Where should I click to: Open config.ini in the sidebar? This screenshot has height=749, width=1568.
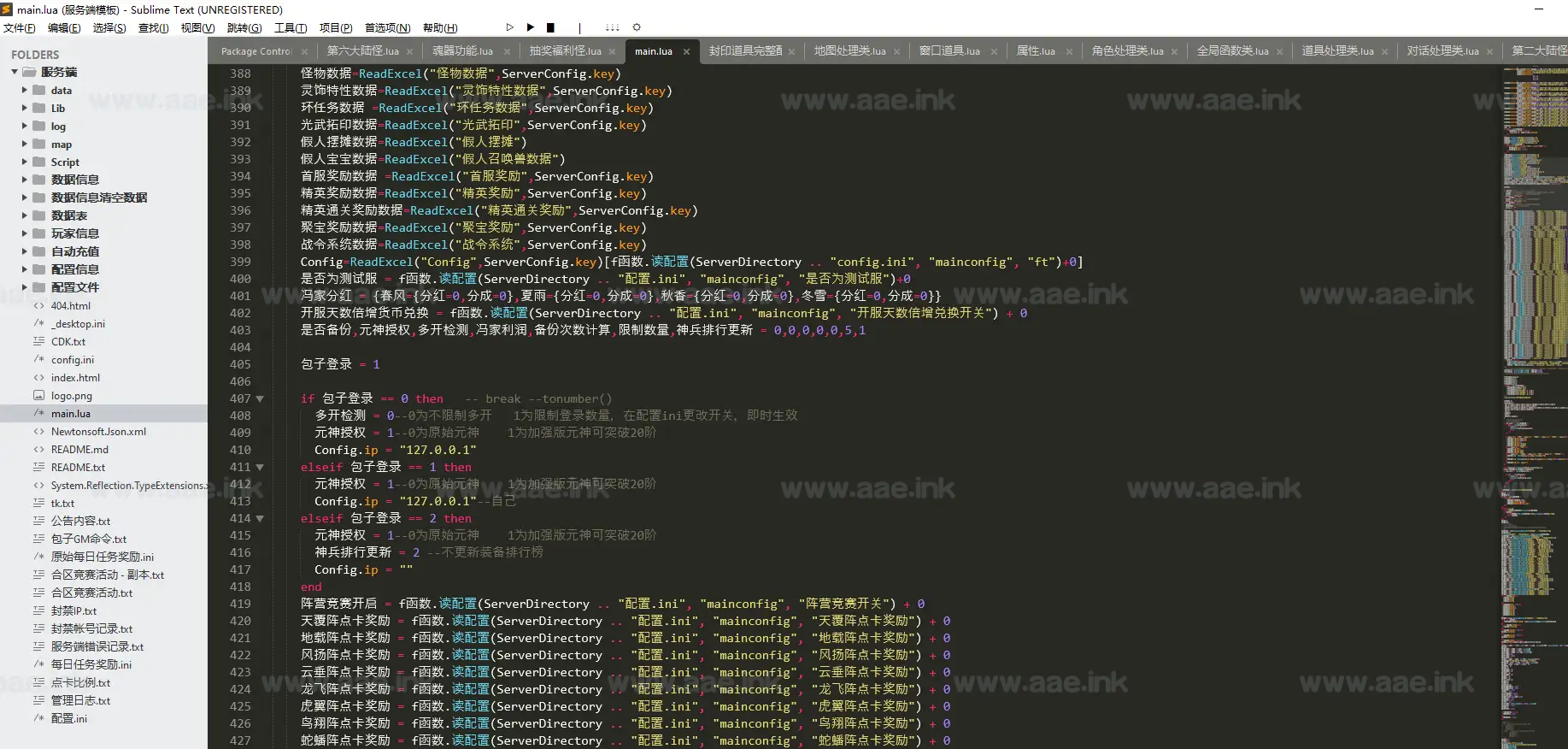click(x=73, y=360)
